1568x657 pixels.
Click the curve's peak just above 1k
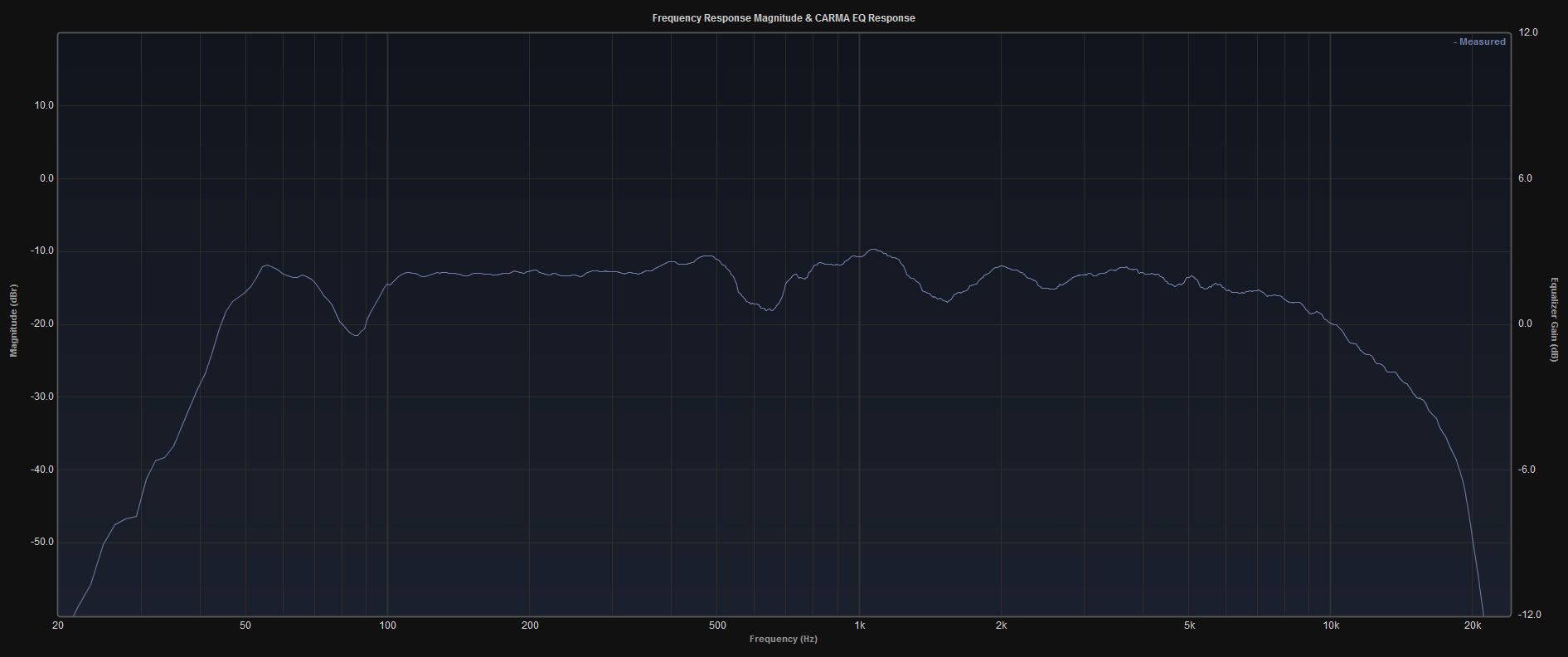click(872, 249)
